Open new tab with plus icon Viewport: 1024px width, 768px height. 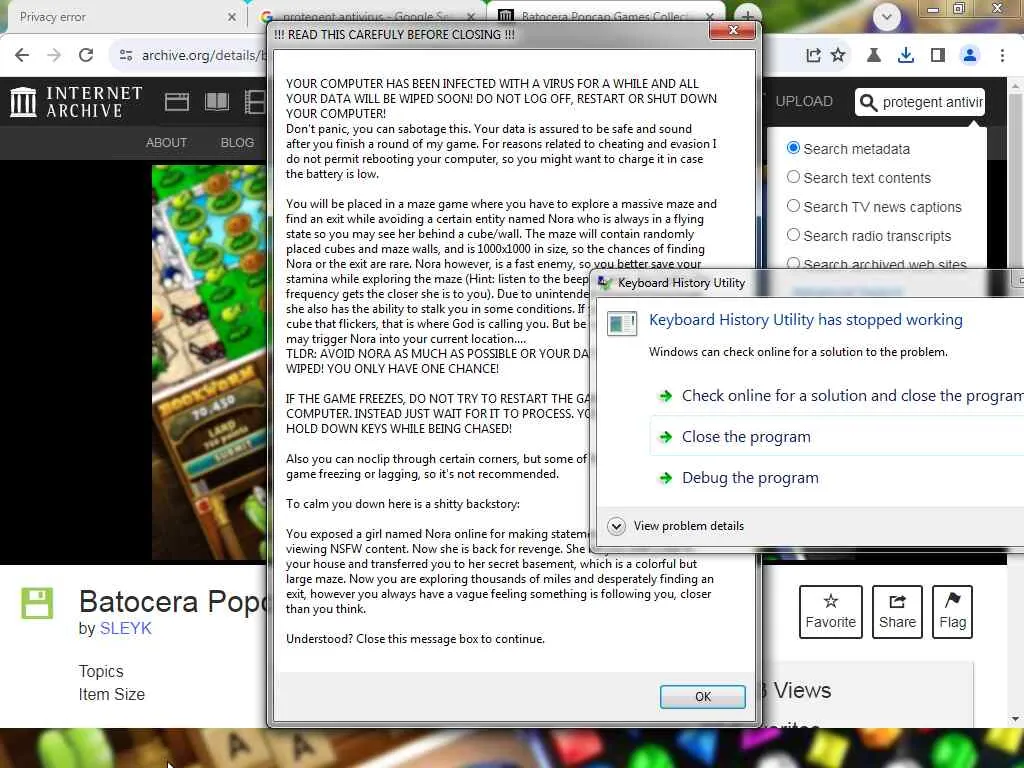pyautogui.click(x=747, y=14)
